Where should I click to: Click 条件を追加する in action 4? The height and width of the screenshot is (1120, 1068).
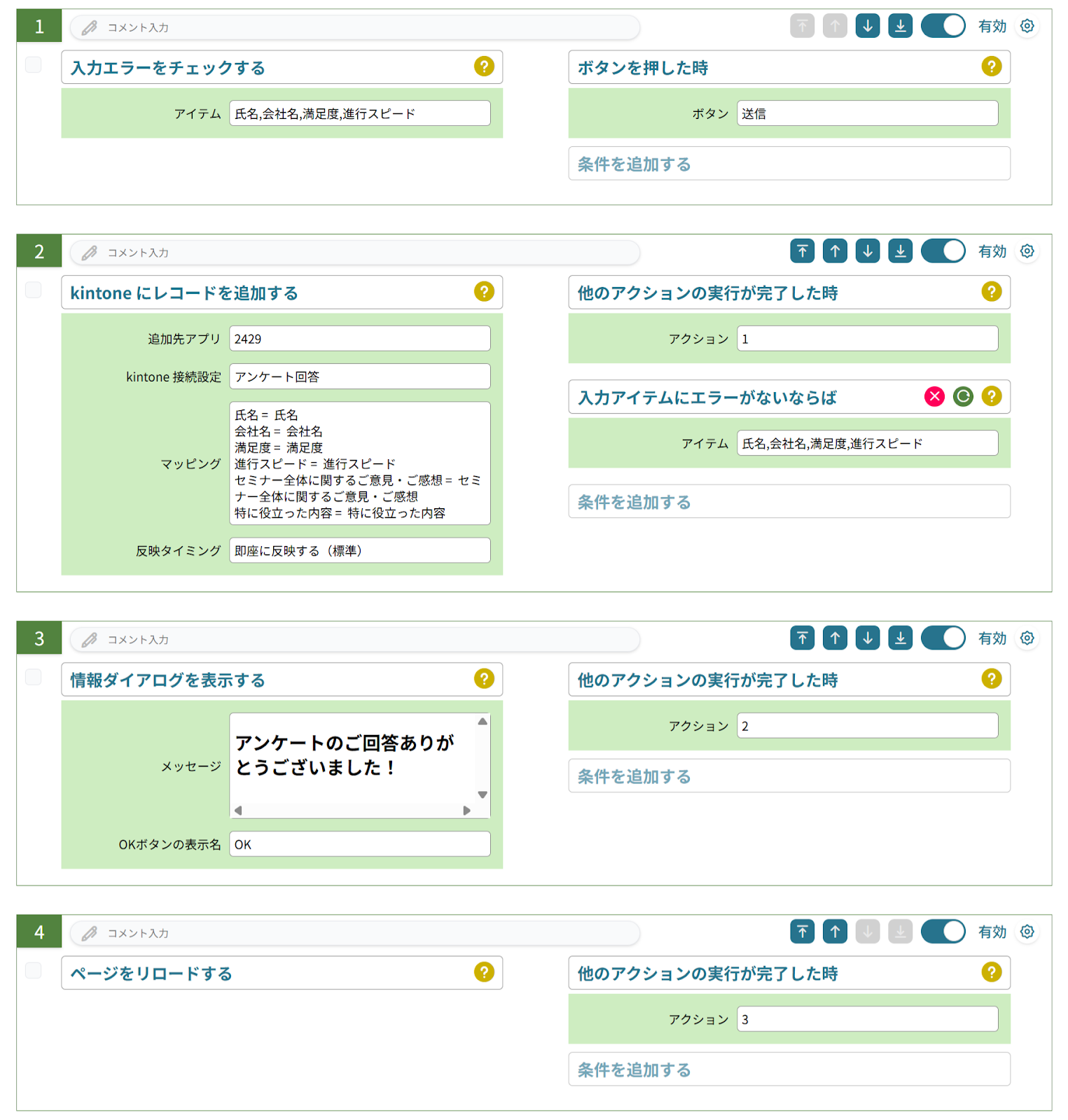(x=789, y=1069)
